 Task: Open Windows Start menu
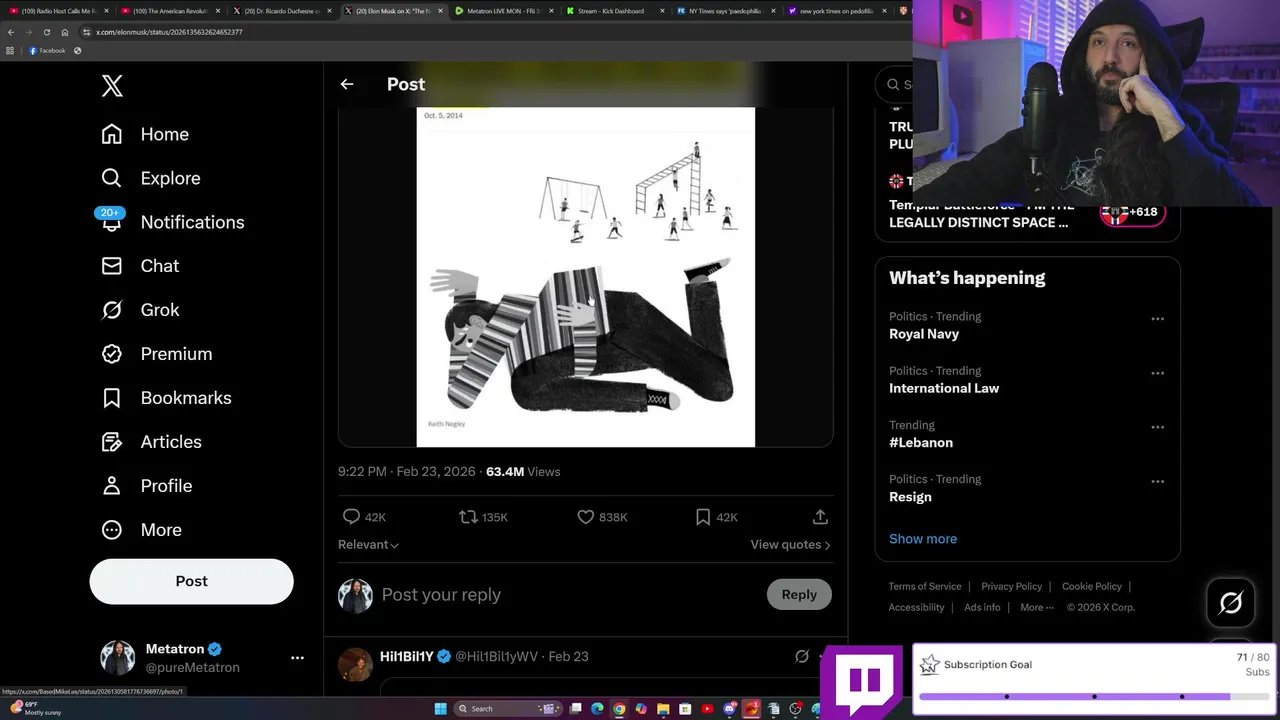(440, 709)
